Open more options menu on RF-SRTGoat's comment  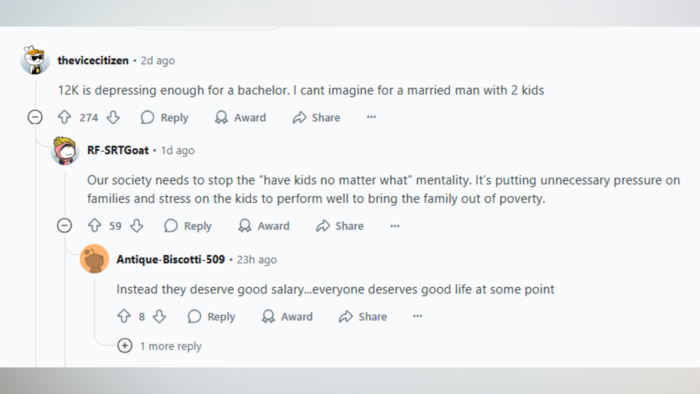[395, 226]
